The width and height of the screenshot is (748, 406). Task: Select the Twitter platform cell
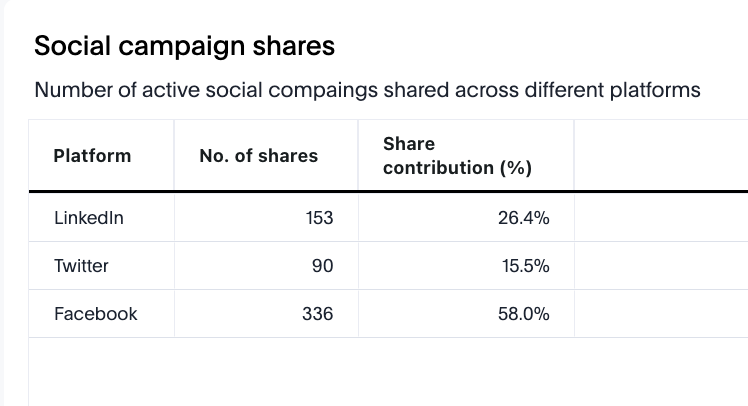[81, 266]
